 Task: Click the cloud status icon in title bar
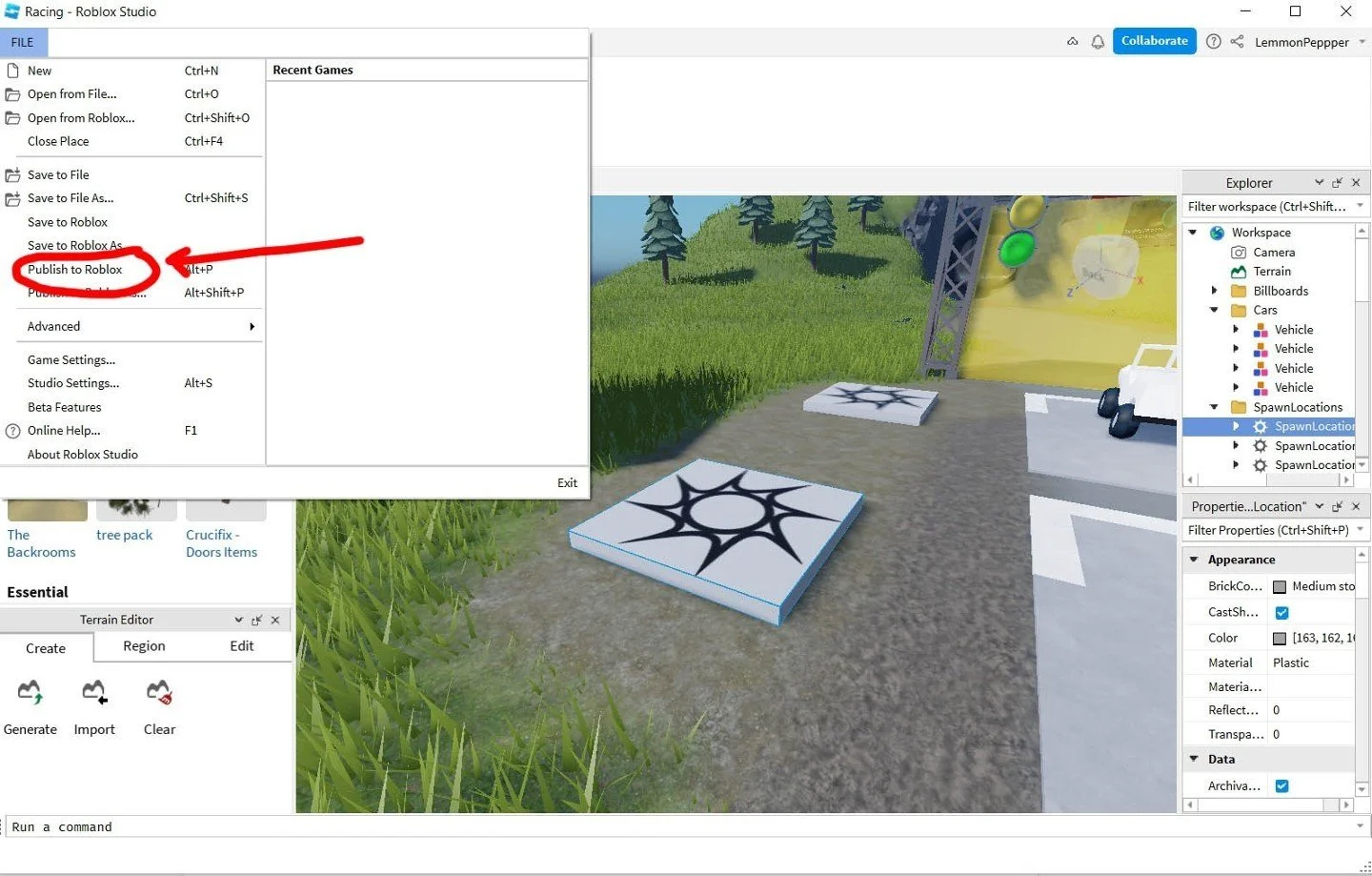coord(1073,42)
